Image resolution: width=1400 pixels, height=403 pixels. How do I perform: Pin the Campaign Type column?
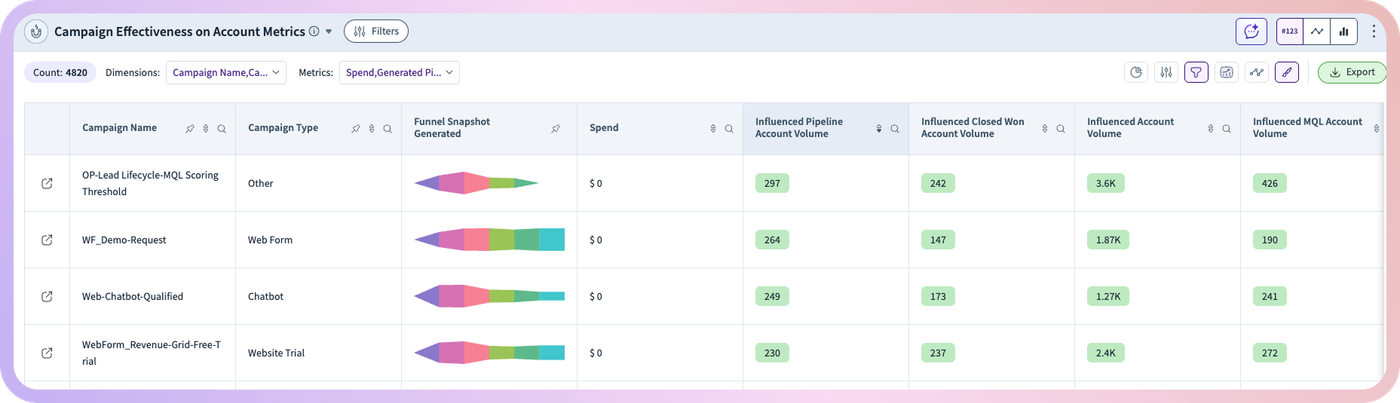(x=356, y=129)
